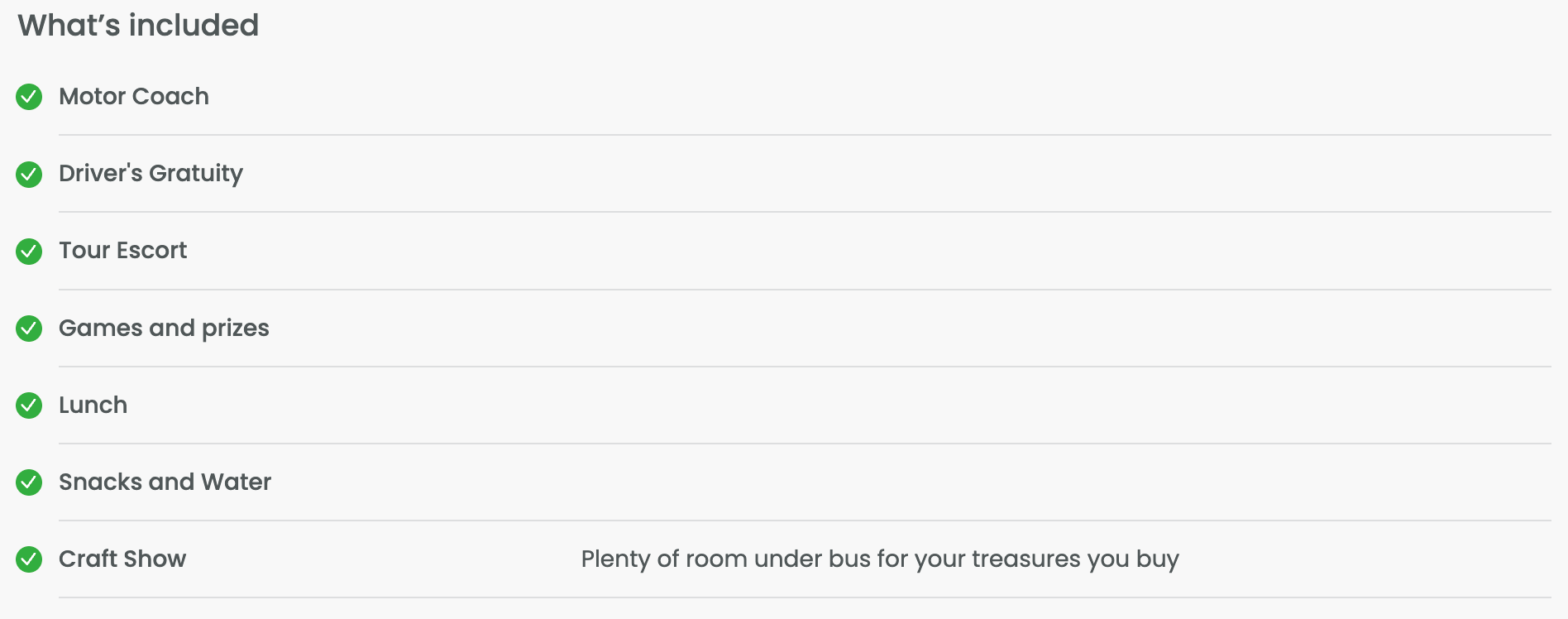The height and width of the screenshot is (619, 1568).
Task: Click the What's included heading
Action: click(x=138, y=26)
